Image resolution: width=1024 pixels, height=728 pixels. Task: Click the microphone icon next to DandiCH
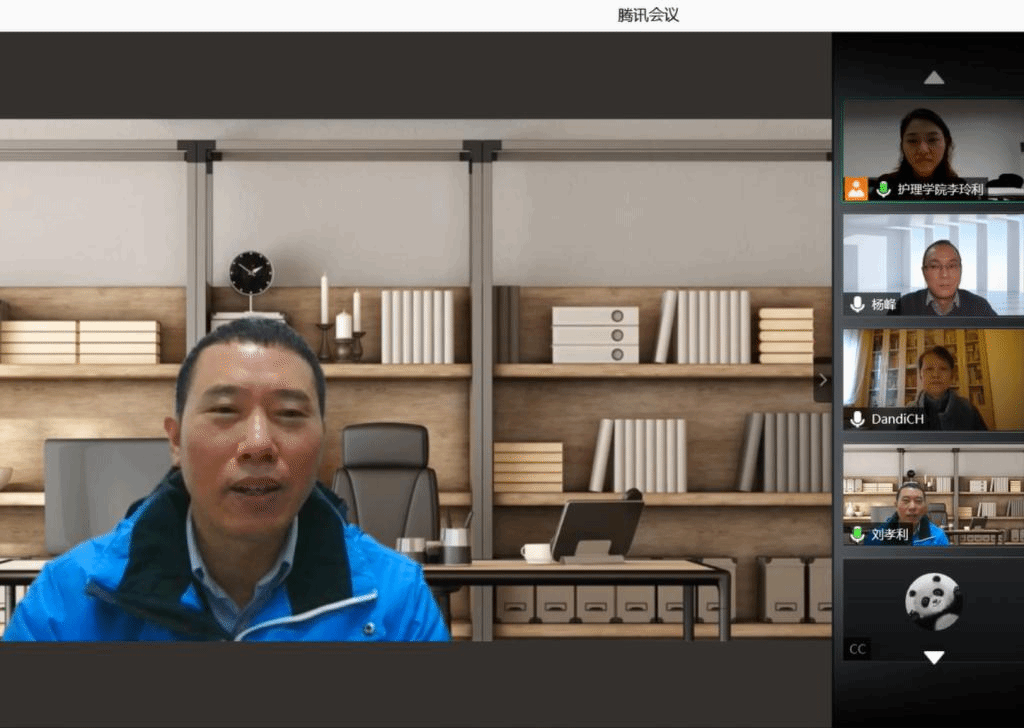point(857,419)
